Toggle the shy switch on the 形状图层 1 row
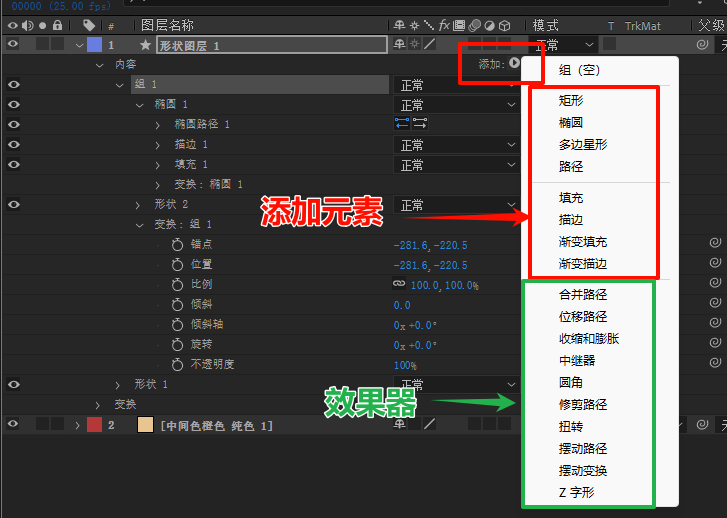The height and width of the screenshot is (518, 727). click(399, 44)
